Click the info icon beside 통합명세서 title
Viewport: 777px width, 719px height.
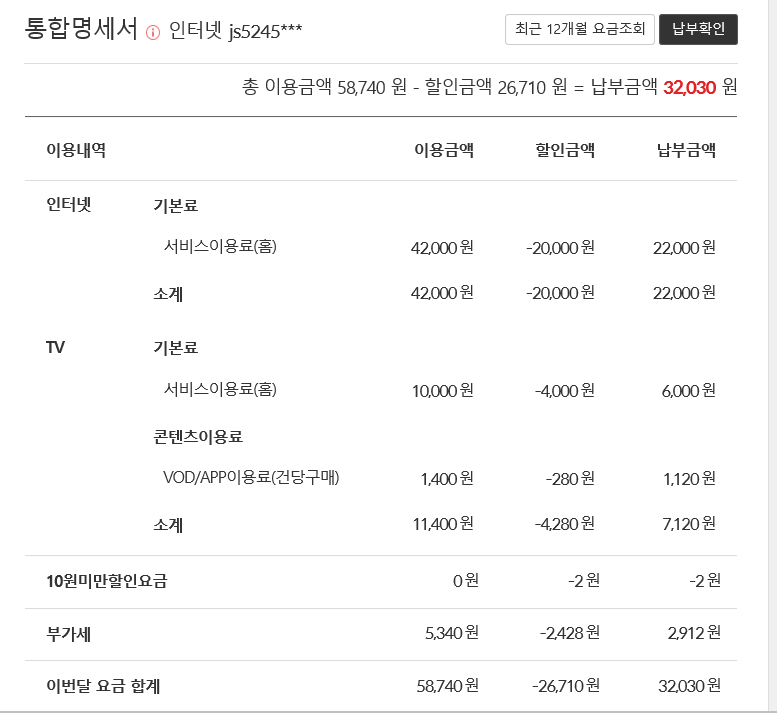pyautogui.click(x=153, y=32)
